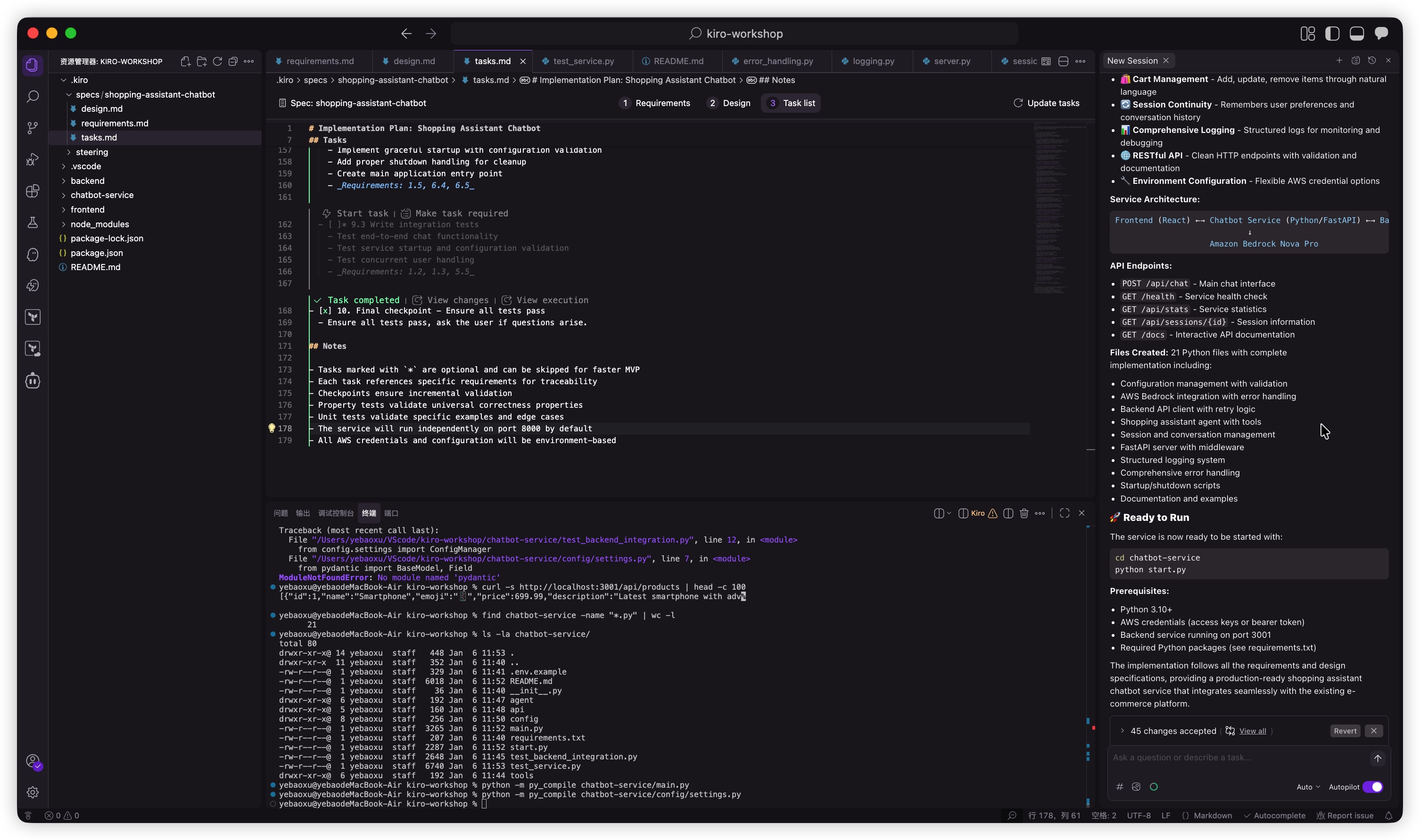Open the Auto model dropdown

click(x=1307, y=787)
